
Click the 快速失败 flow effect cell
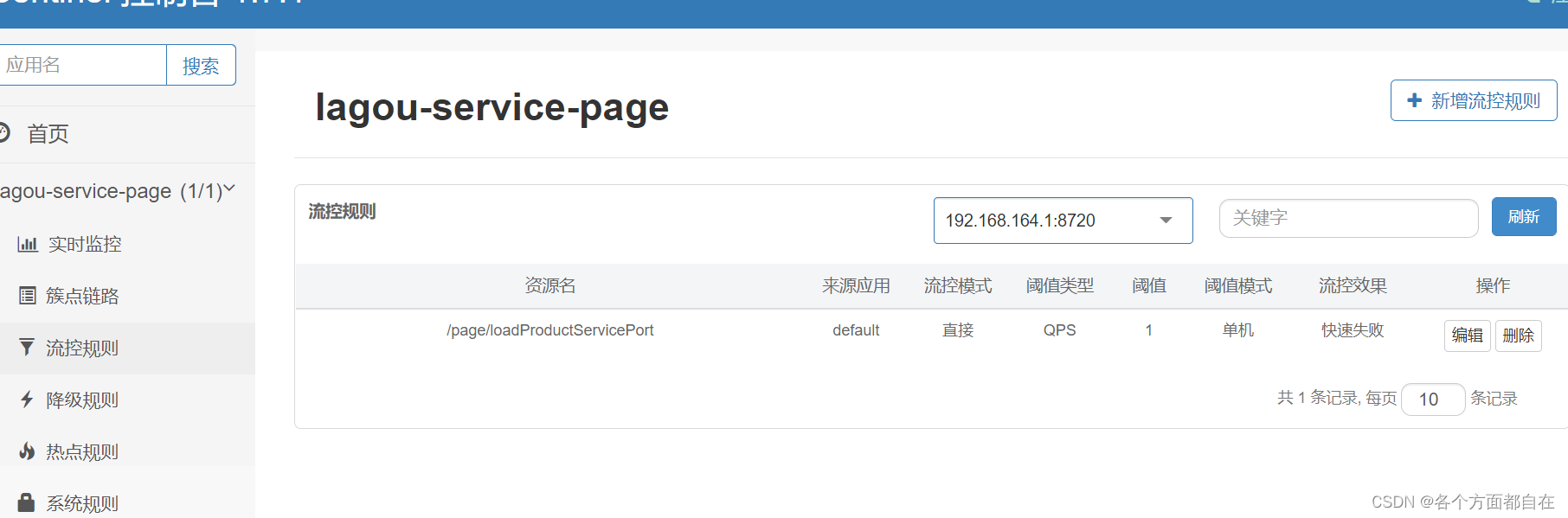[1353, 330]
